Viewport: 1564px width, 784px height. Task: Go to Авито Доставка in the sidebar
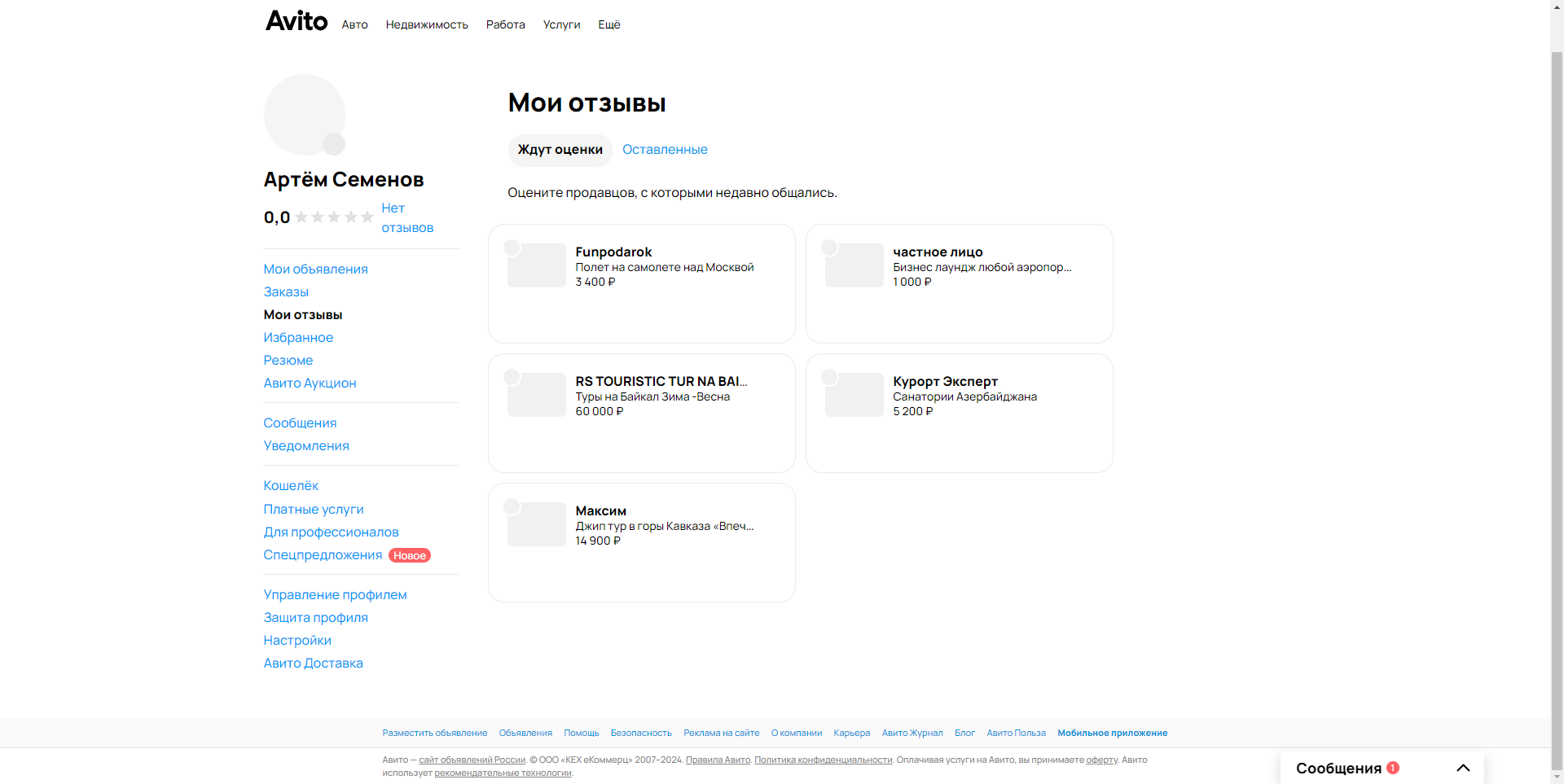(314, 663)
